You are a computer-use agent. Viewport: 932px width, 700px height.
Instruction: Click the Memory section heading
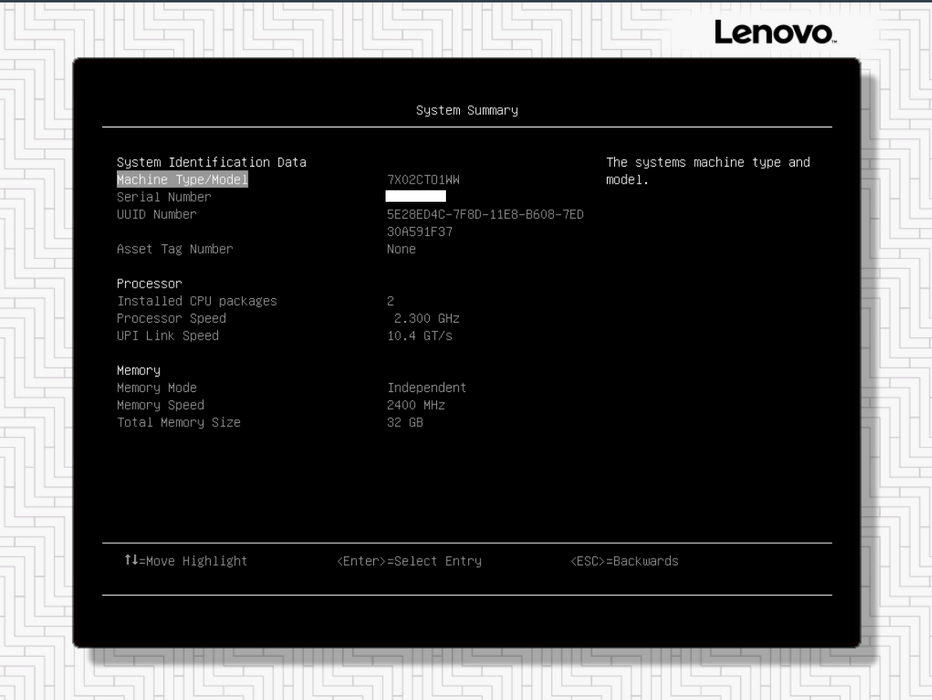138,370
